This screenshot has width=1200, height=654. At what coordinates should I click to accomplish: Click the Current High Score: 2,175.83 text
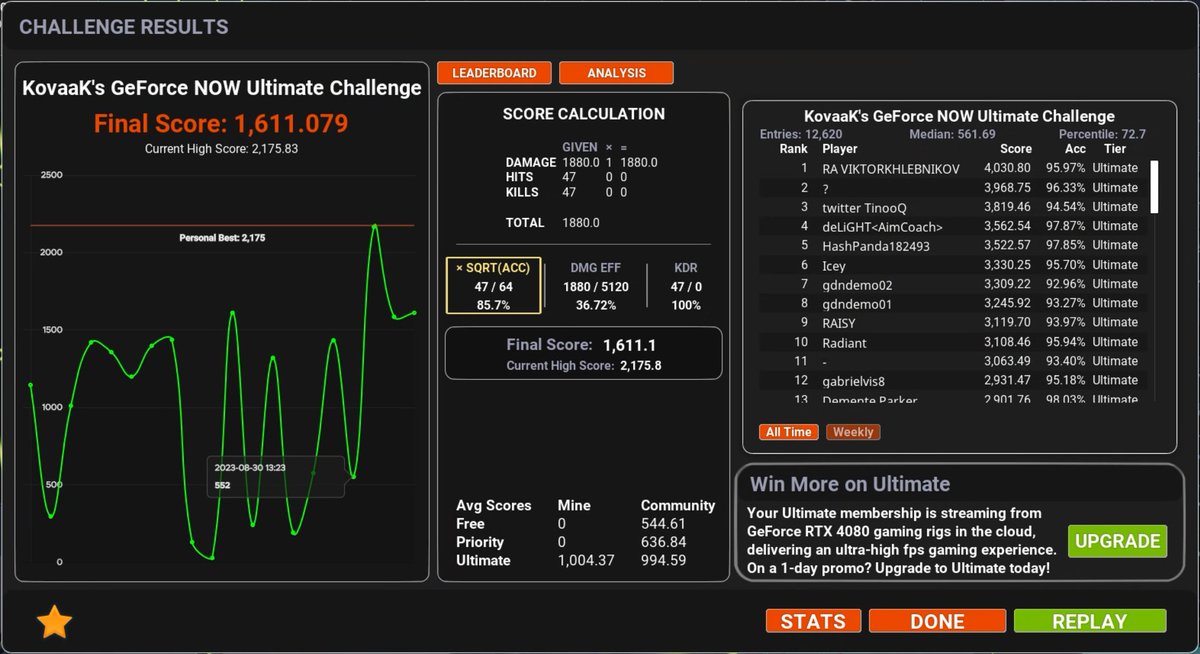pyautogui.click(x=221, y=148)
